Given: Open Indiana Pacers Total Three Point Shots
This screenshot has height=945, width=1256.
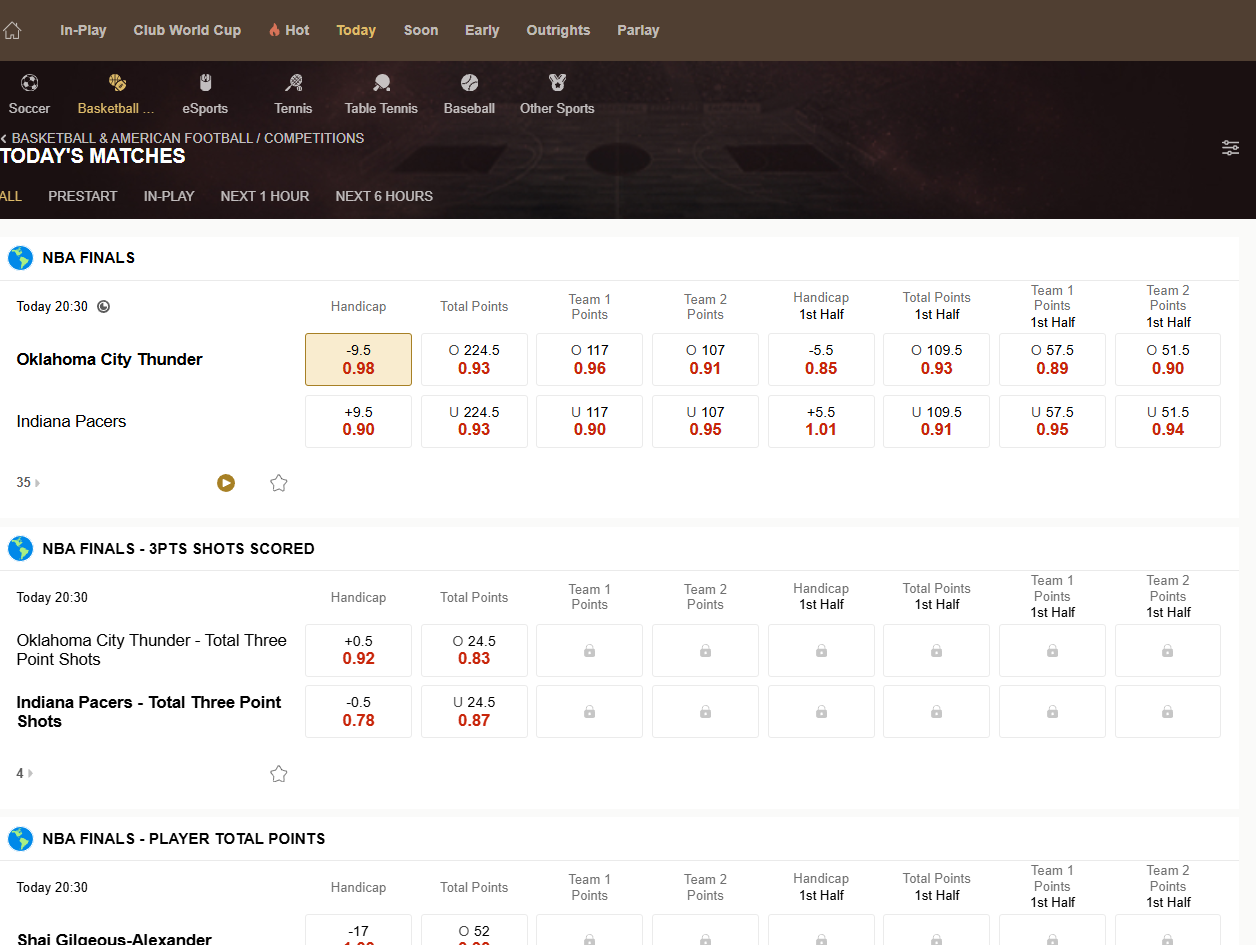Looking at the screenshot, I should (149, 711).
